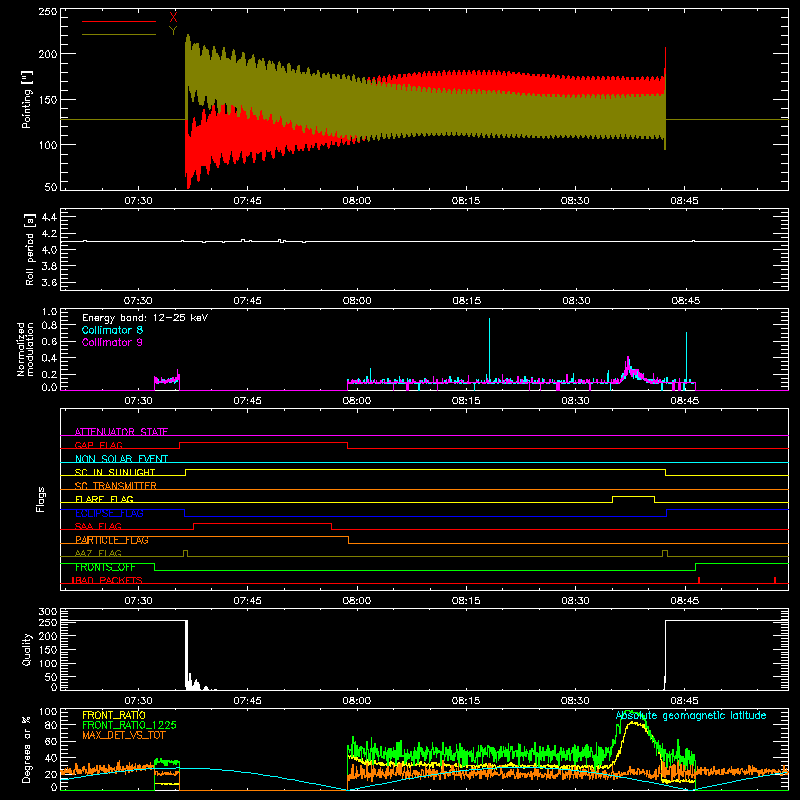800x800 pixels.
Task: Click the brief olive flag pulse near 08:42
Action: [665, 553]
